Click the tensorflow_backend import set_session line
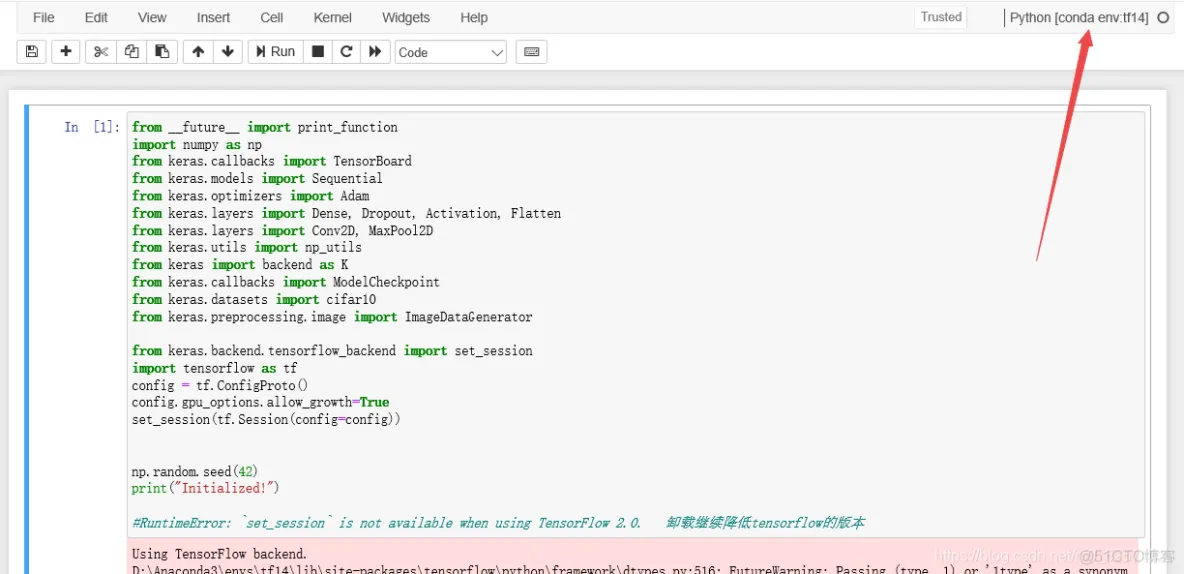Viewport: 1184px width, 574px height. coord(332,350)
